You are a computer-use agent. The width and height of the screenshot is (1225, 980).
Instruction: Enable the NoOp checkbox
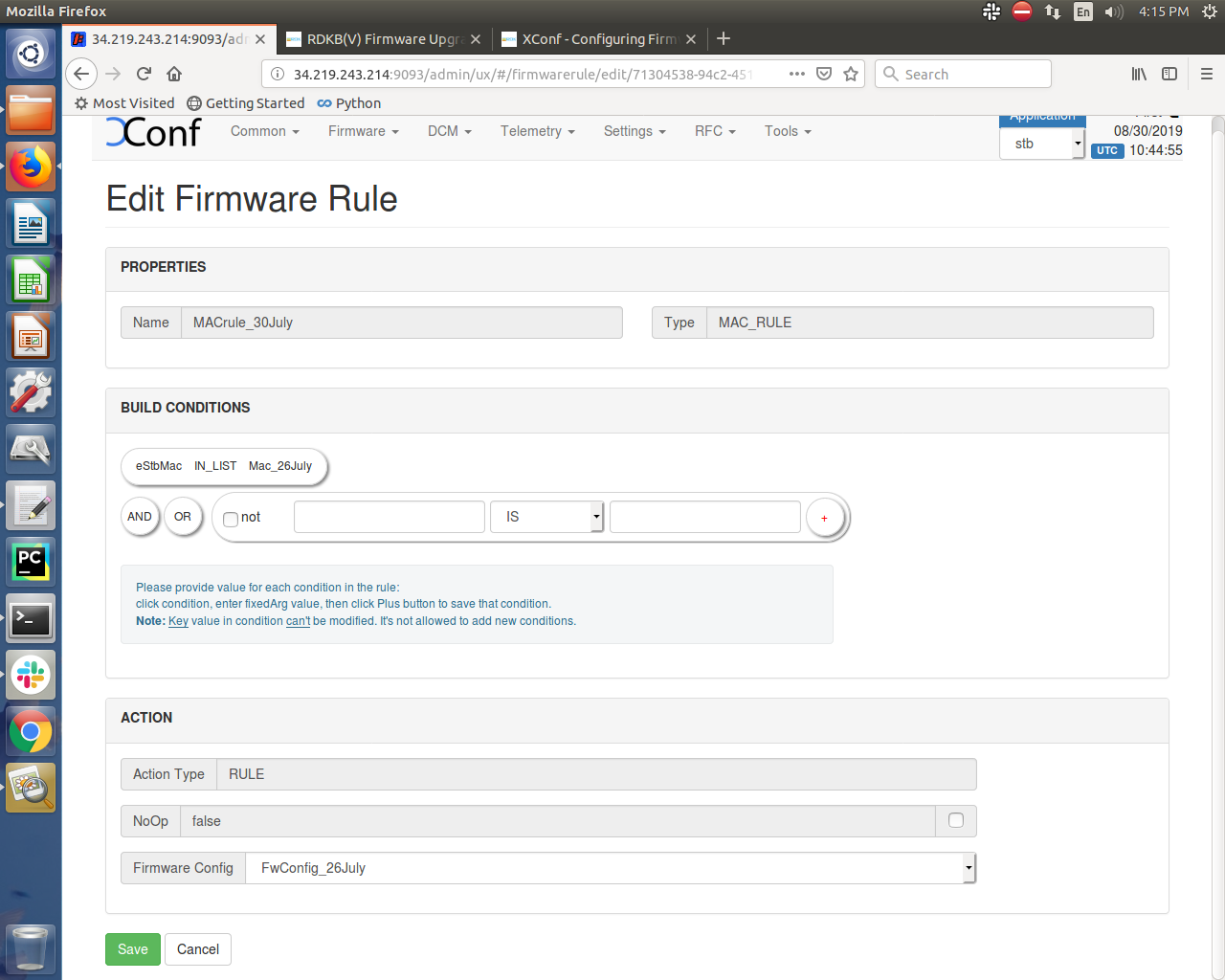[955, 820]
